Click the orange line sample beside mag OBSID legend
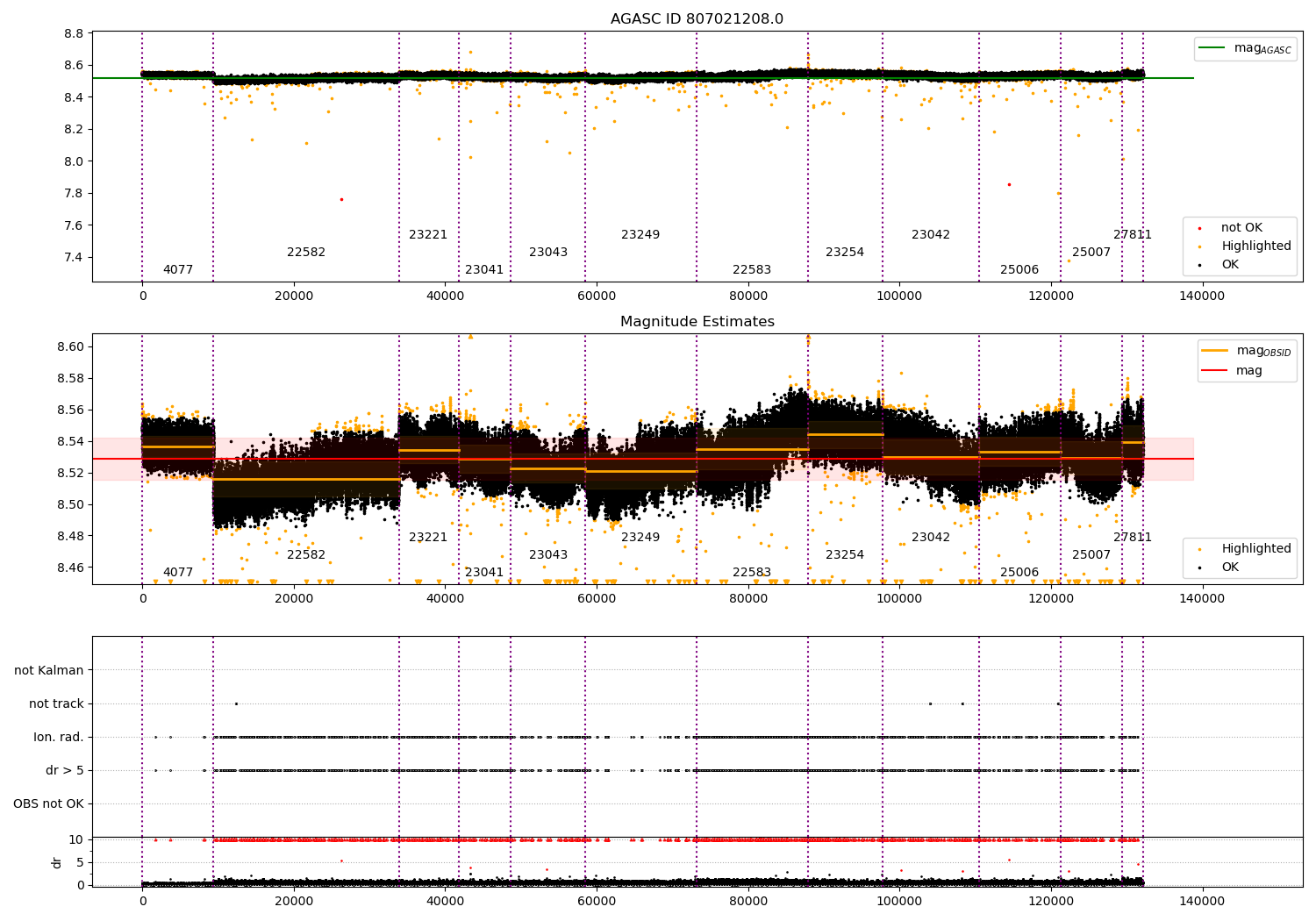 [1214, 351]
